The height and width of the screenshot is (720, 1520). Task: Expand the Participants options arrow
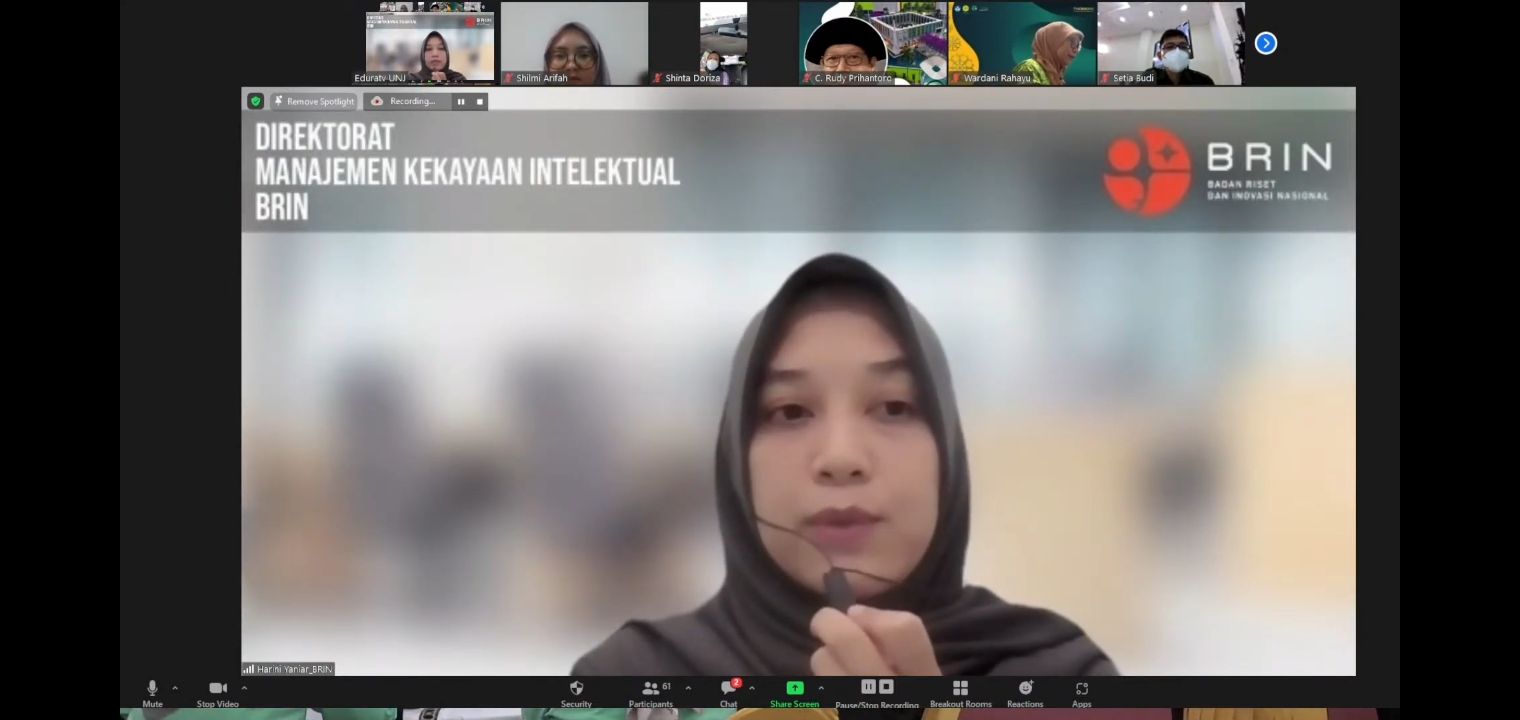pyautogui.click(x=688, y=688)
